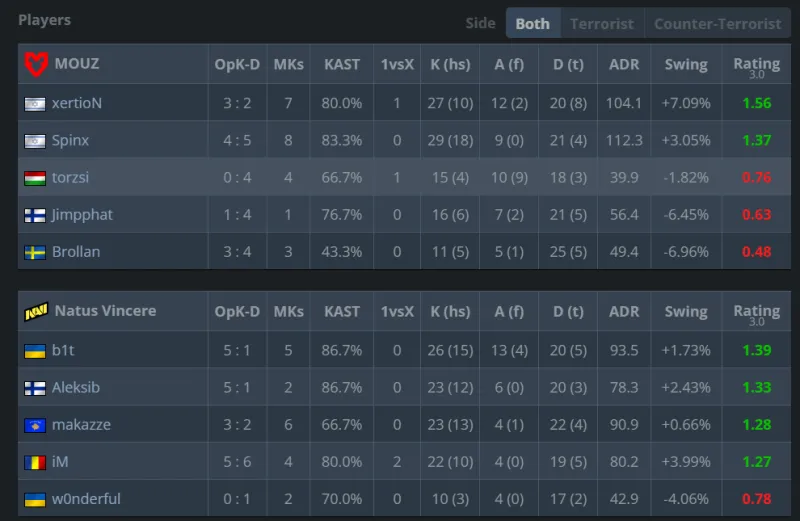This screenshot has height=521, width=800.
Task: Open w0nderful player profile link
Action: point(88,499)
